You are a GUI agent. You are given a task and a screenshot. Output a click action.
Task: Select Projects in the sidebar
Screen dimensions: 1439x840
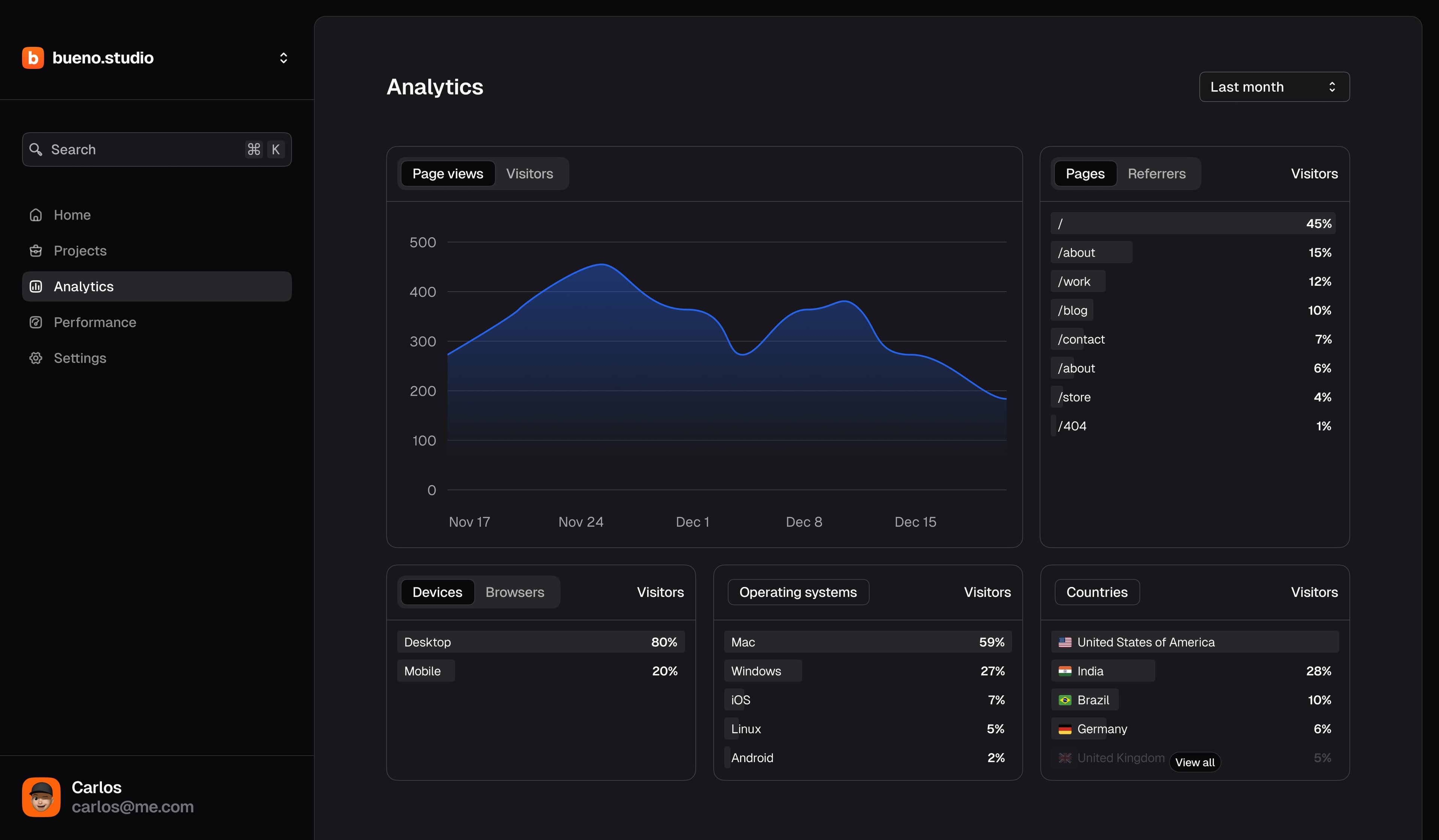pos(80,251)
